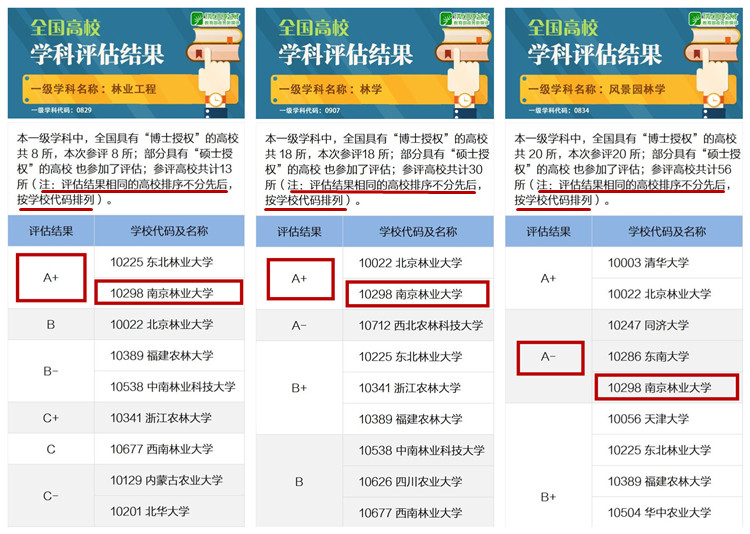The image size is (750, 534).
Task: Select the row 10247 同济大学
Action: tap(648, 325)
